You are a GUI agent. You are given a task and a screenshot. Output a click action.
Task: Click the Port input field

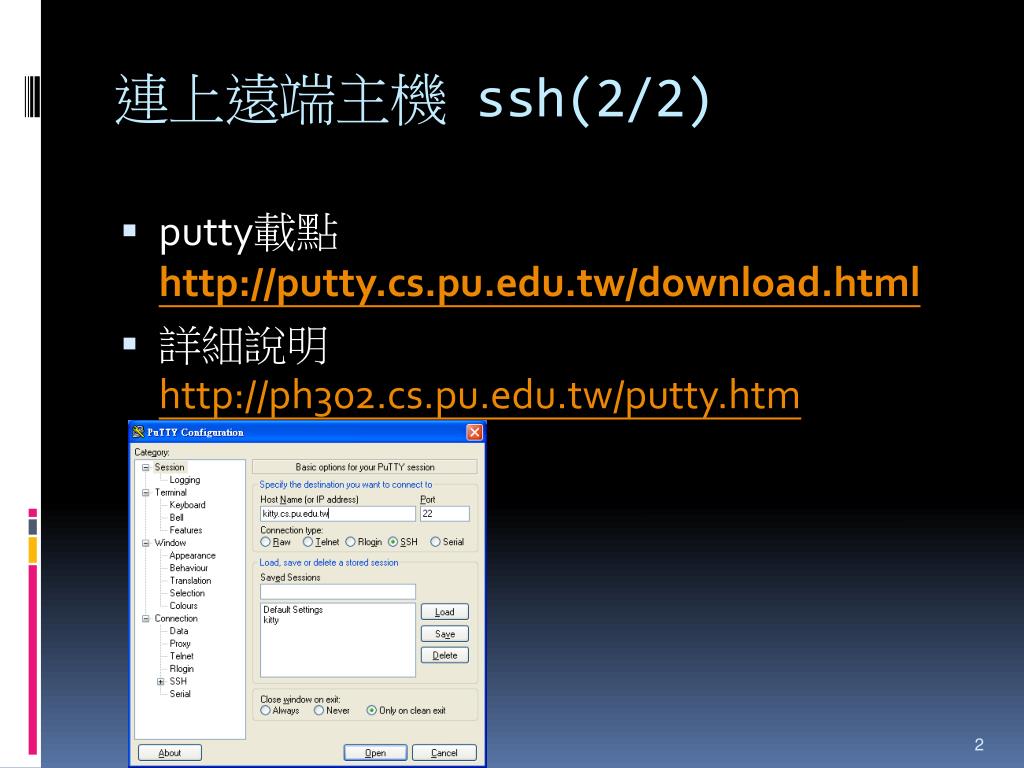click(x=445, y=514)
